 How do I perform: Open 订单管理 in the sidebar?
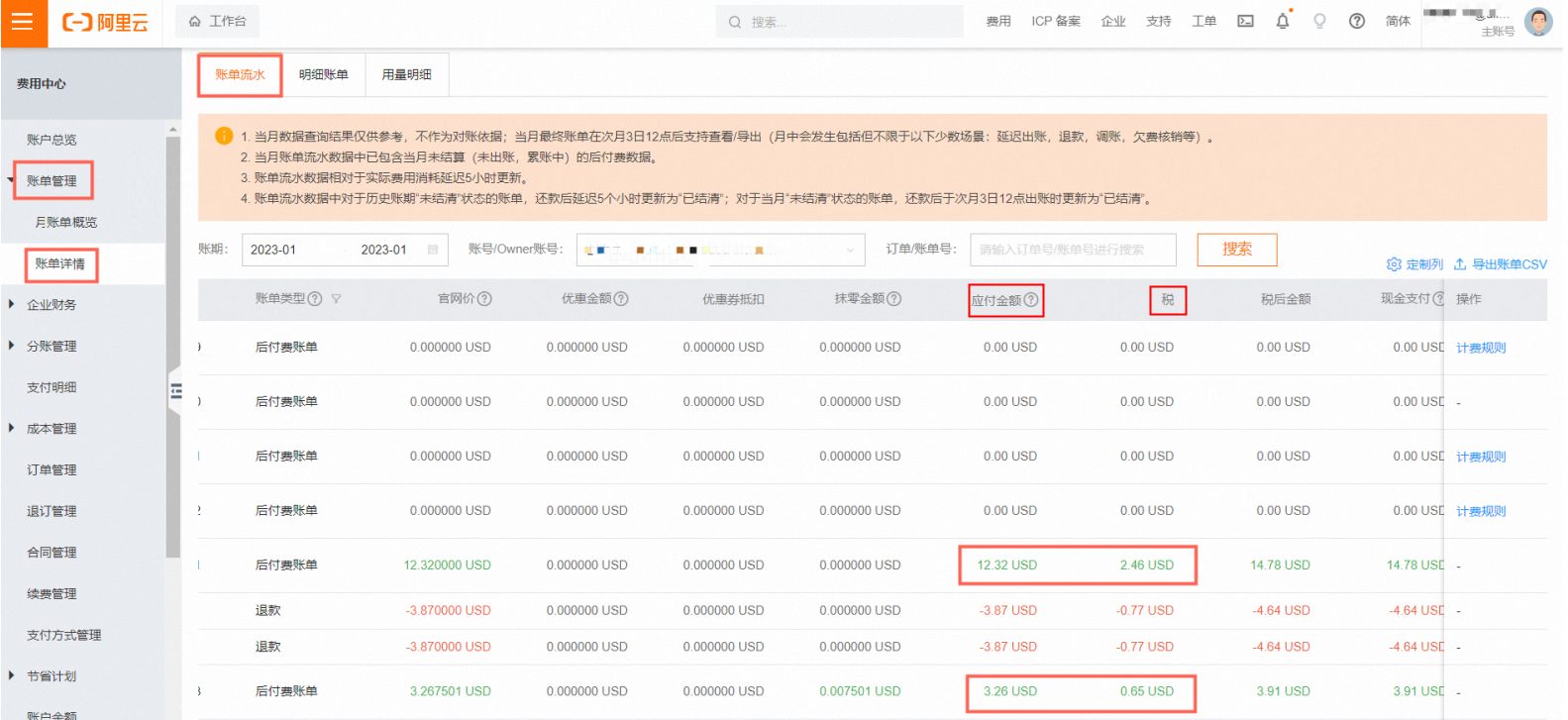[x=52, y=470]
